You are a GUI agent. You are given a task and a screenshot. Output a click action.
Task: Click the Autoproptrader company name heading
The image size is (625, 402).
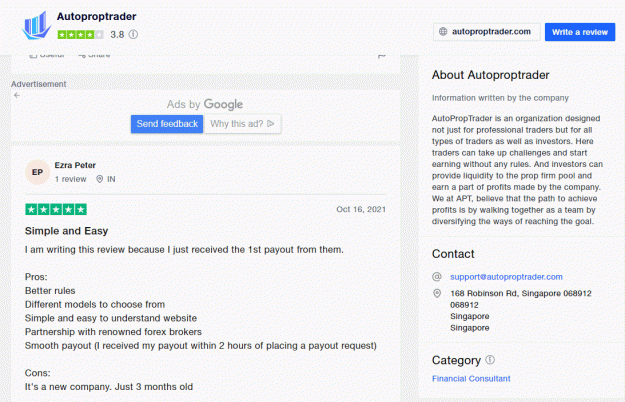point(96,16)
